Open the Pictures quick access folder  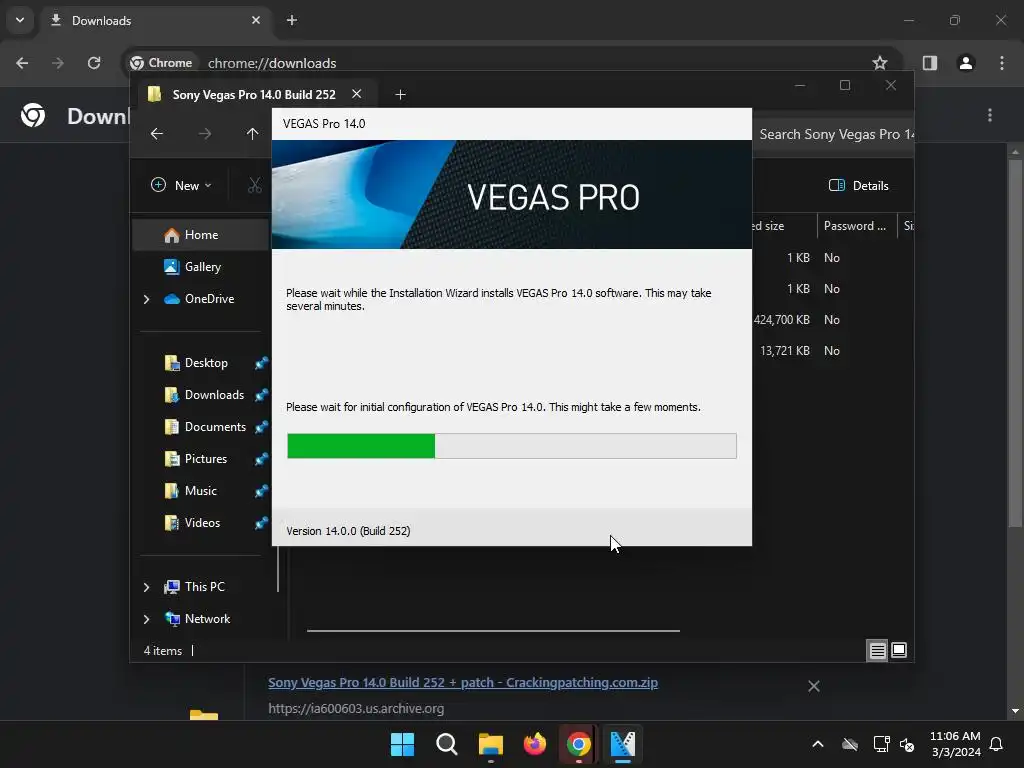206,459
